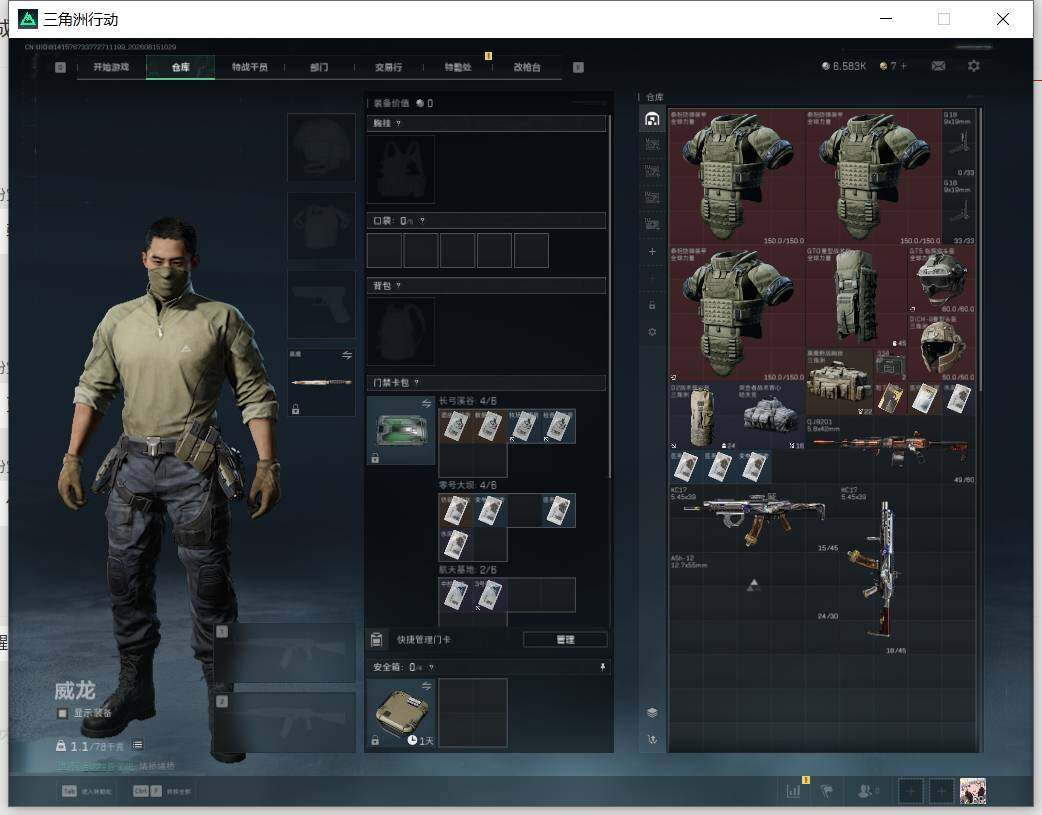Select primary weapon slot 1
Viewport: 1042px width, 815px height.
tap(285, 653)
